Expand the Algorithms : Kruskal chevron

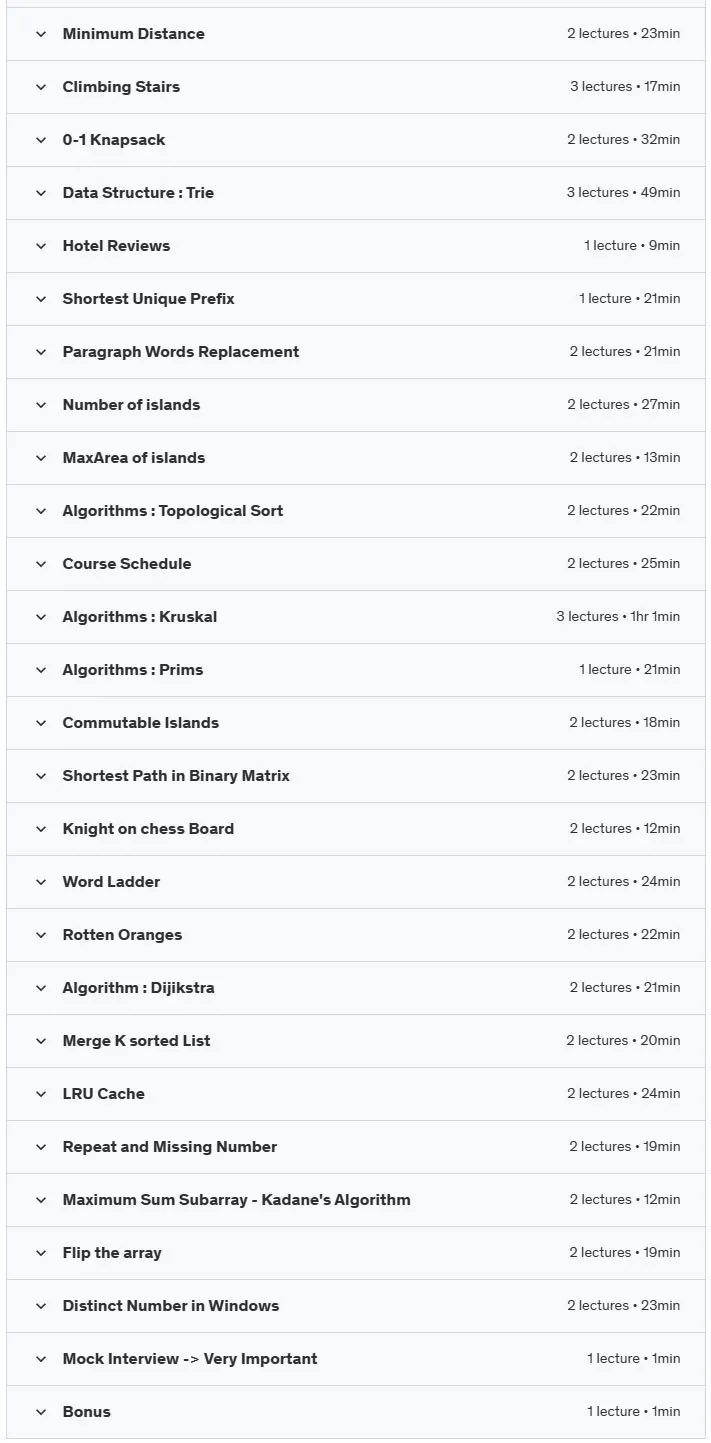[x=41, y=617]
